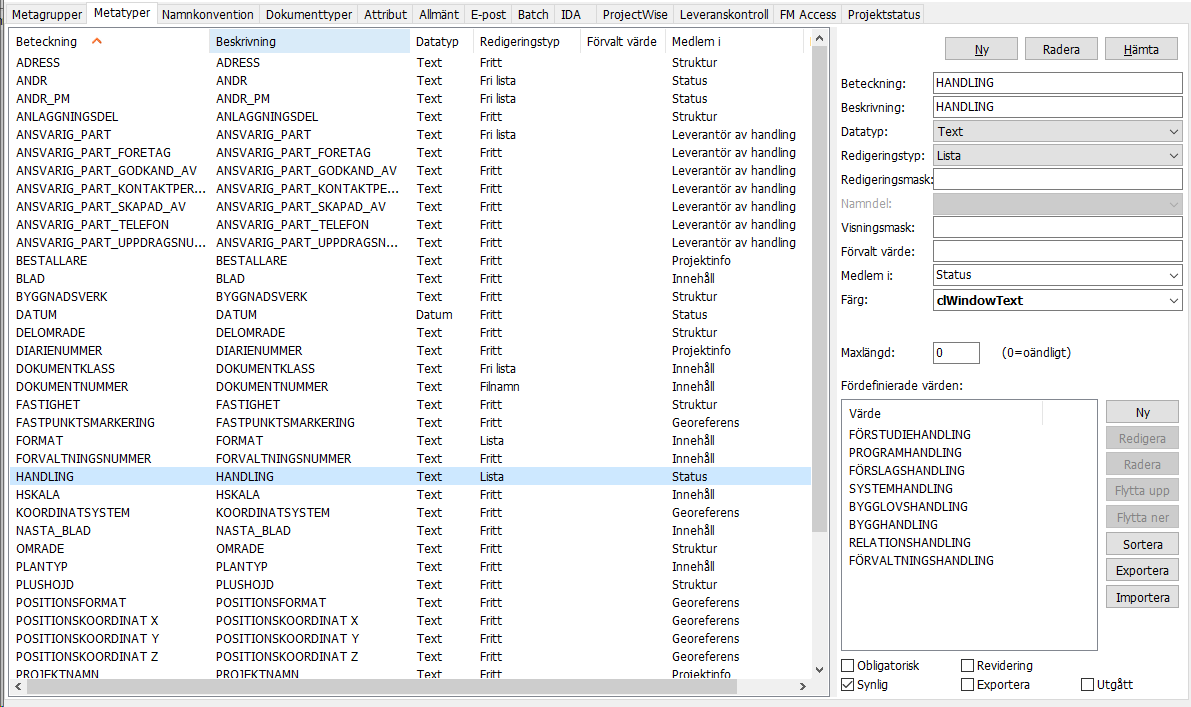
Task: Select SYSTEMHANDLING in predefined values
Action: (x=900, y=489)
